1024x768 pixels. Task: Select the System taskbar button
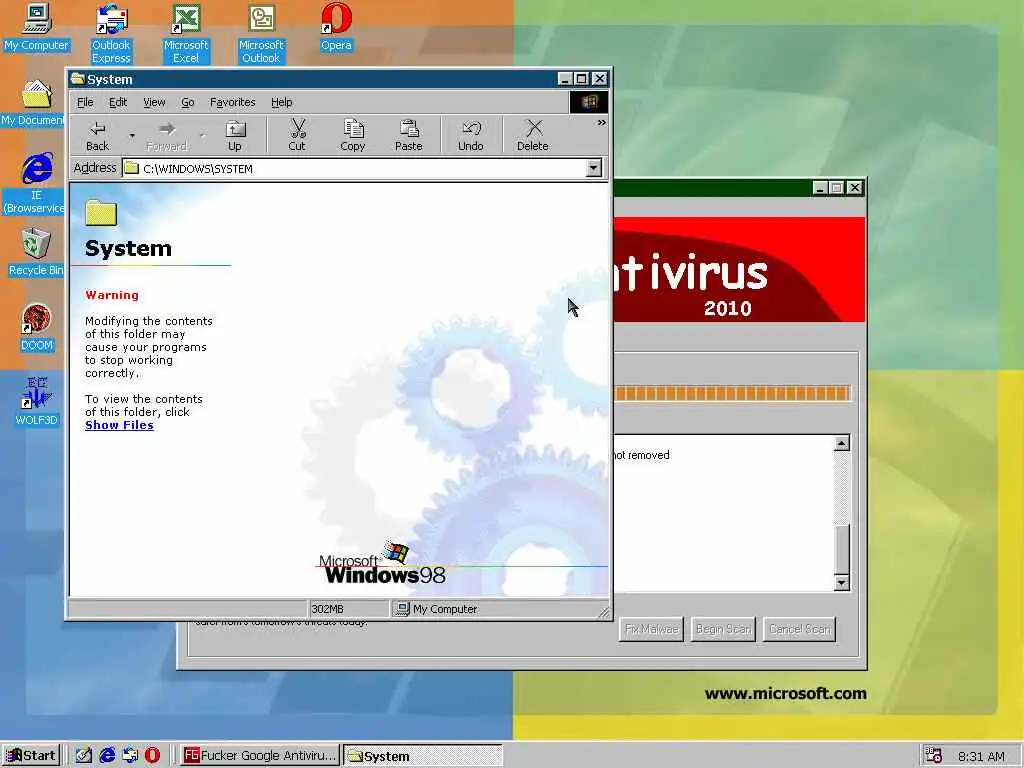pos(423,756)
